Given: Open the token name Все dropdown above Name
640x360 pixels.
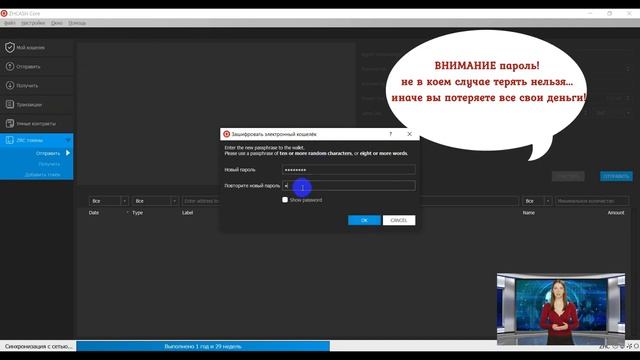Looking at the screenshot, I should [x=537, y=201].
